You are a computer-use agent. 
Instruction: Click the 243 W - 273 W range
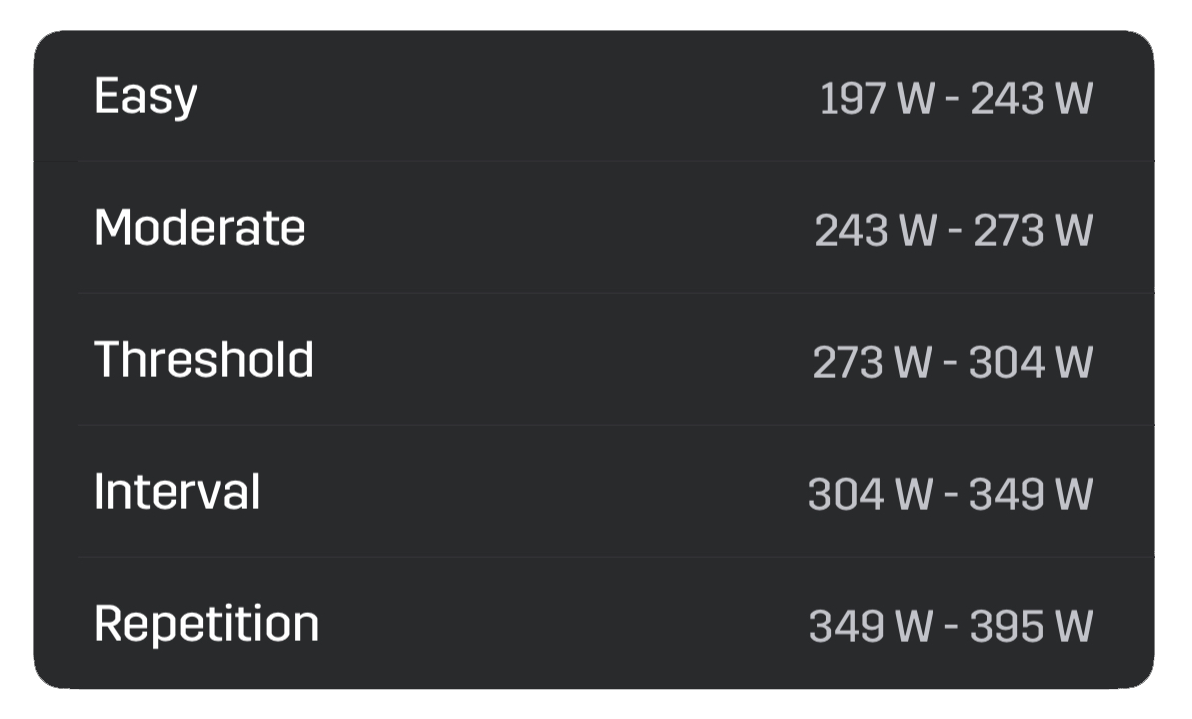click(x=954, y=230)
